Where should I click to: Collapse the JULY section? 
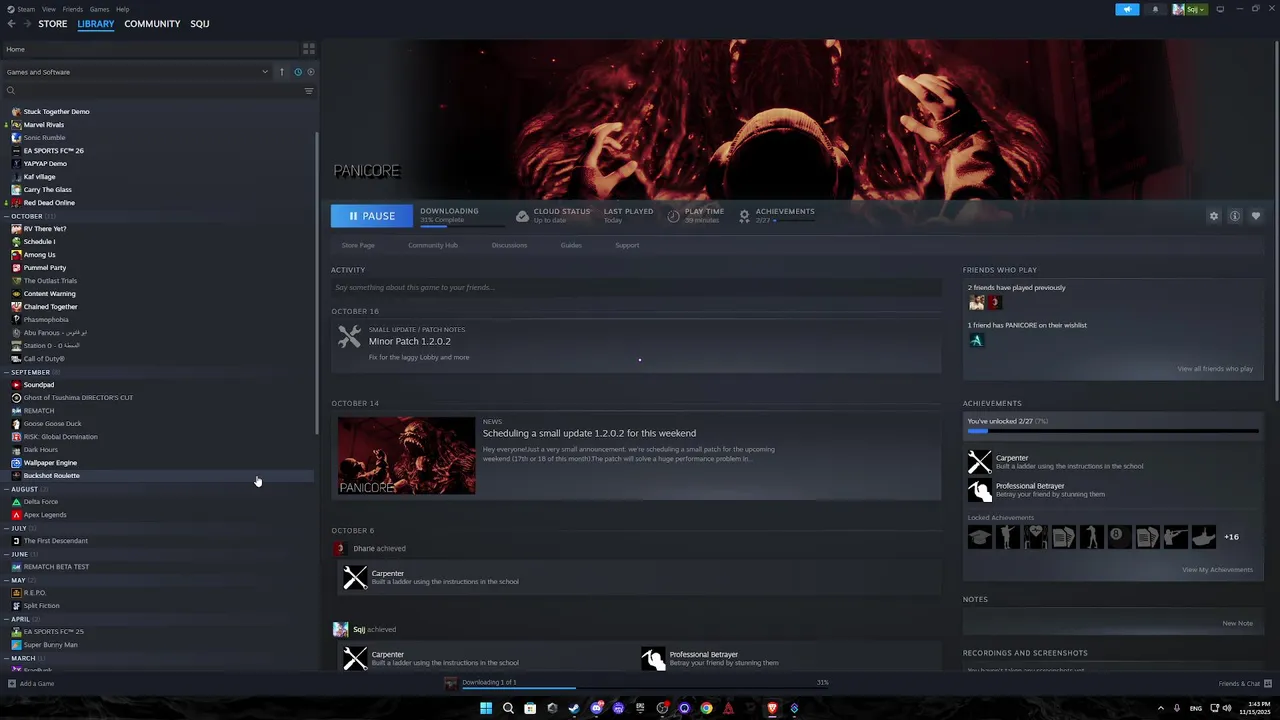pos(7,528)
